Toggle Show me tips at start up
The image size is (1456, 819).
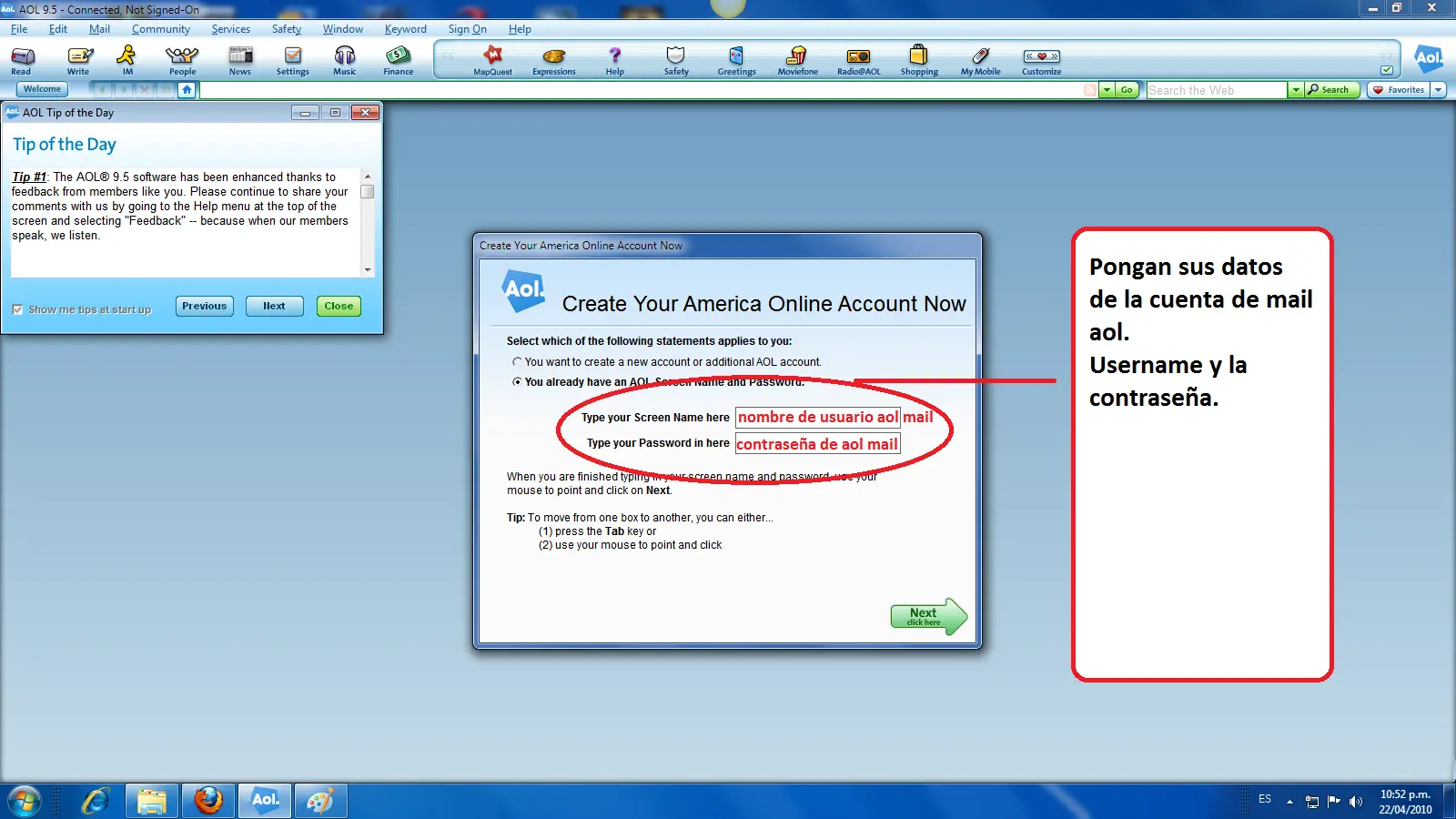pos(17,309)
